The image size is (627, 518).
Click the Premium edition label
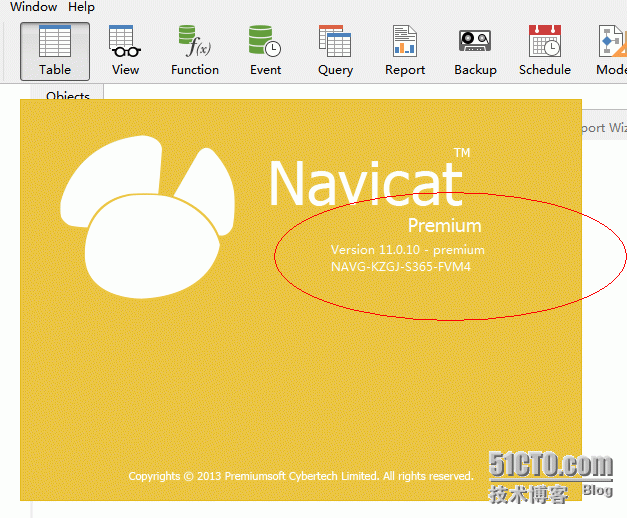(444, 226)
